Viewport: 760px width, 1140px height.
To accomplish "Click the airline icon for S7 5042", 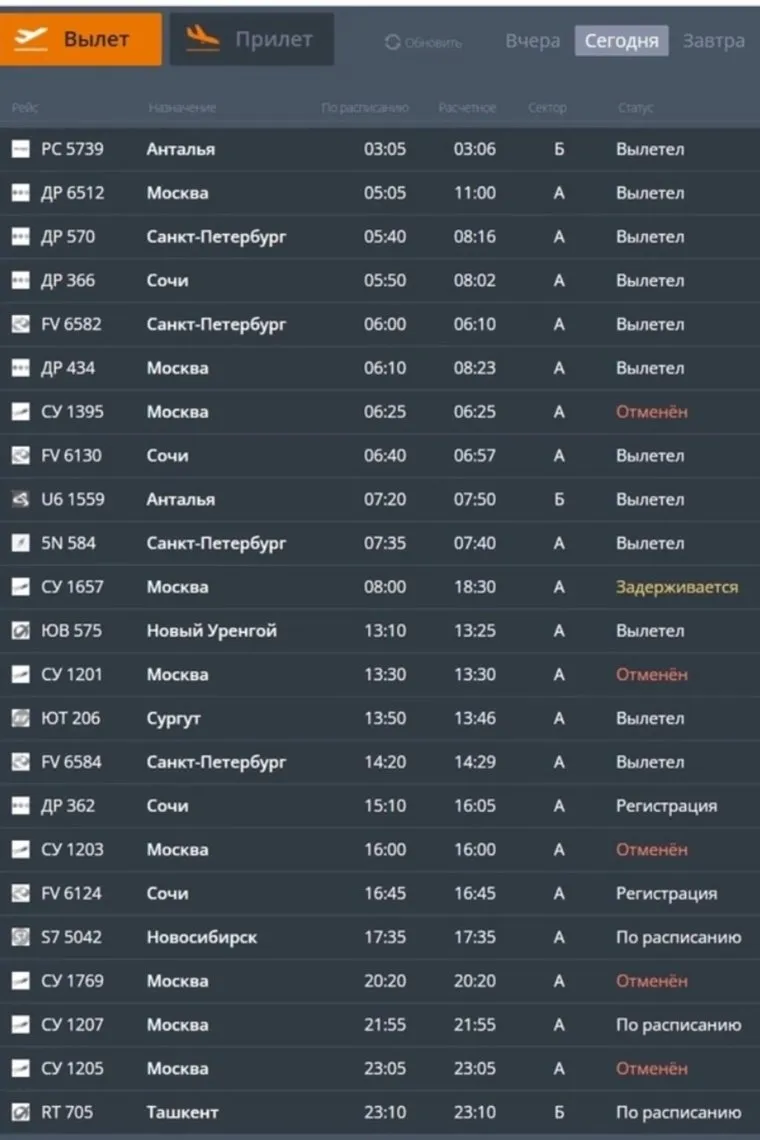I will (20, 937).
